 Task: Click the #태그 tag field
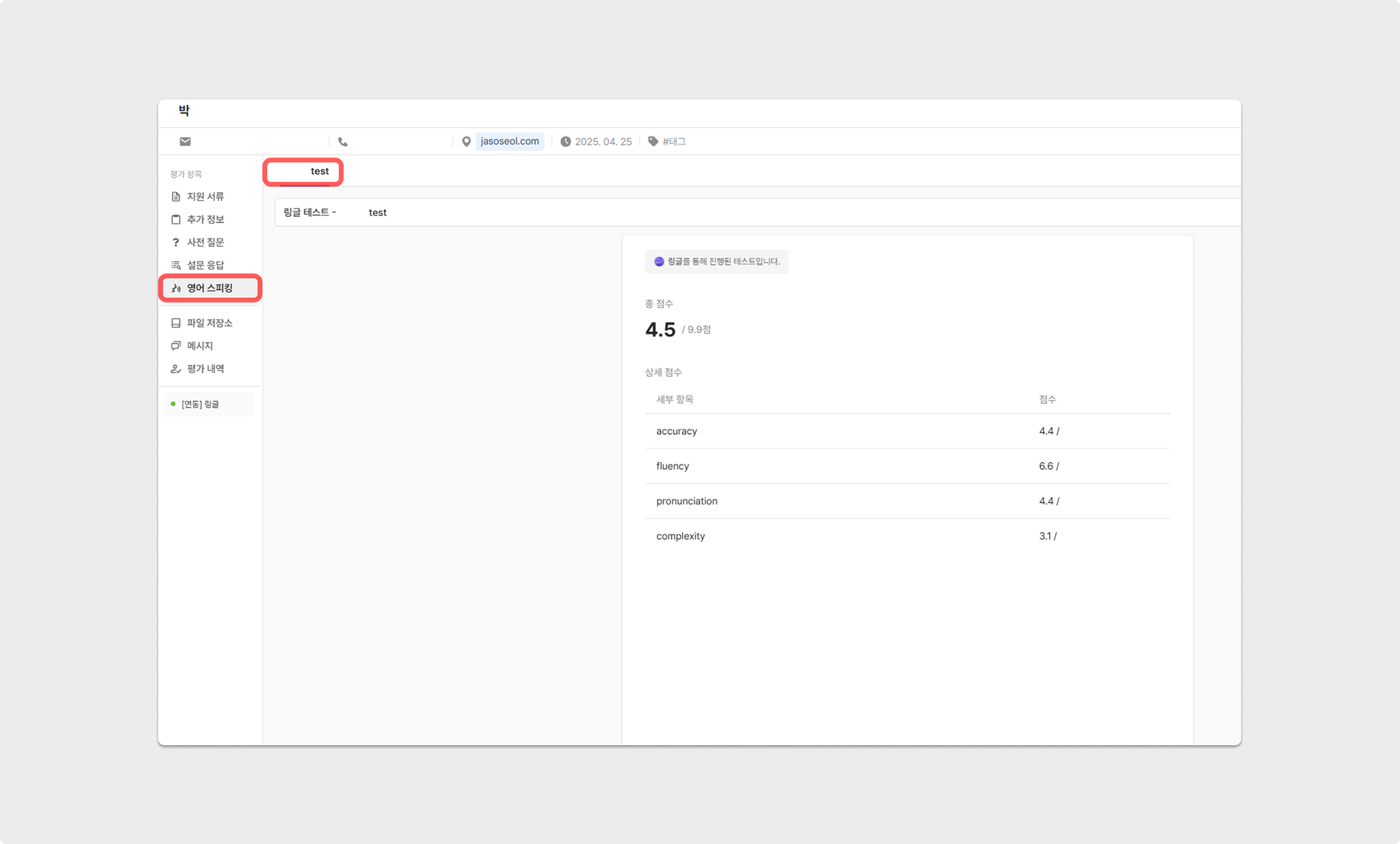(674, 141)
